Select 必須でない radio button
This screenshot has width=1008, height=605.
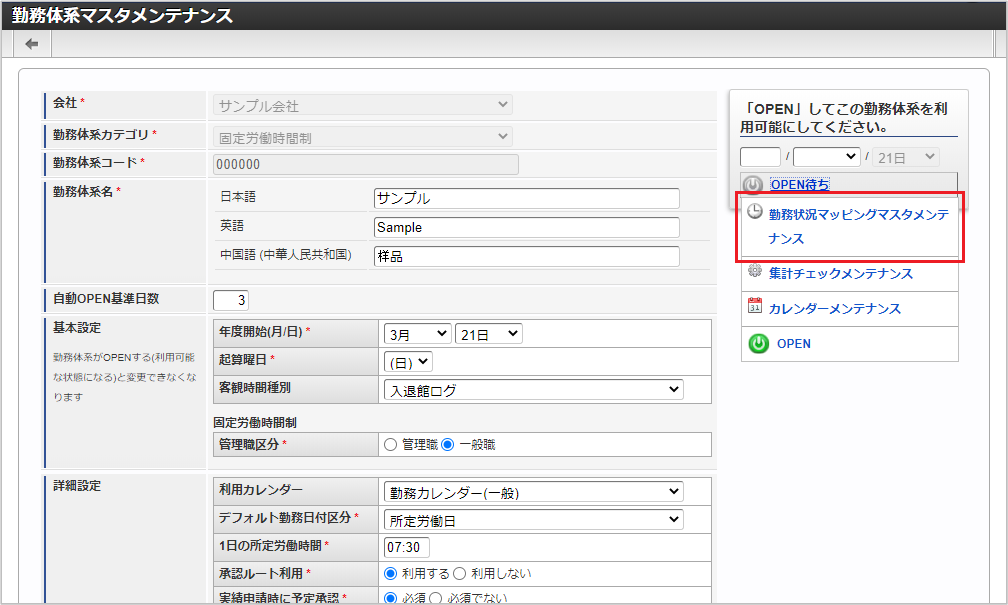pos(435,598)
